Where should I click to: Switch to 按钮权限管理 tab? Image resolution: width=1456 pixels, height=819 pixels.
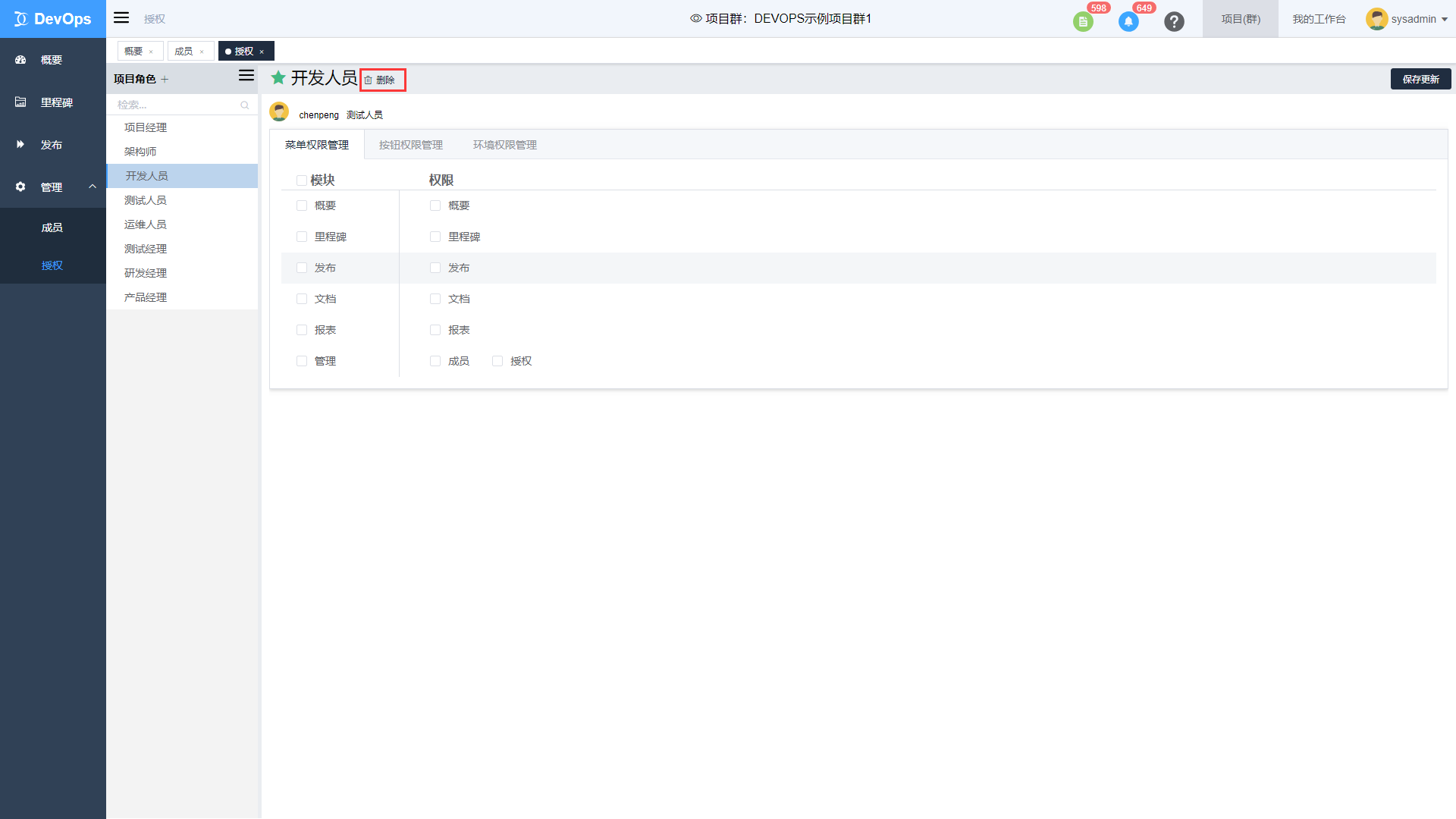(409, 145)
